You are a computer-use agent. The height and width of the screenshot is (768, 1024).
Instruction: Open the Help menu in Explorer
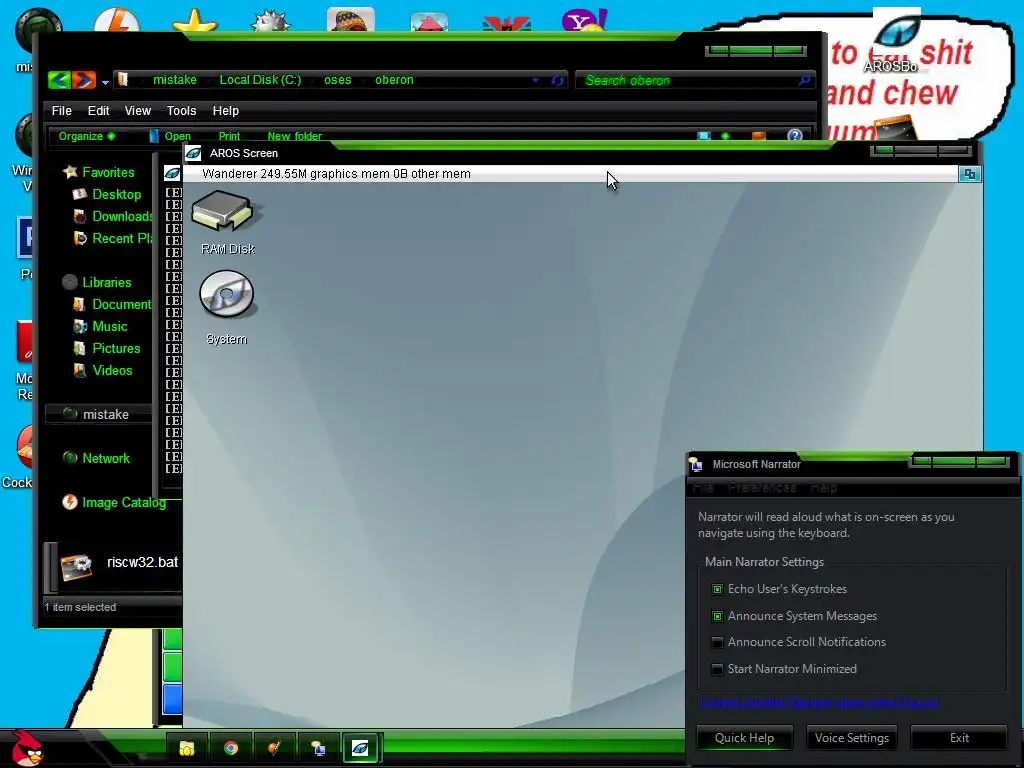click(x=226, y=110)
